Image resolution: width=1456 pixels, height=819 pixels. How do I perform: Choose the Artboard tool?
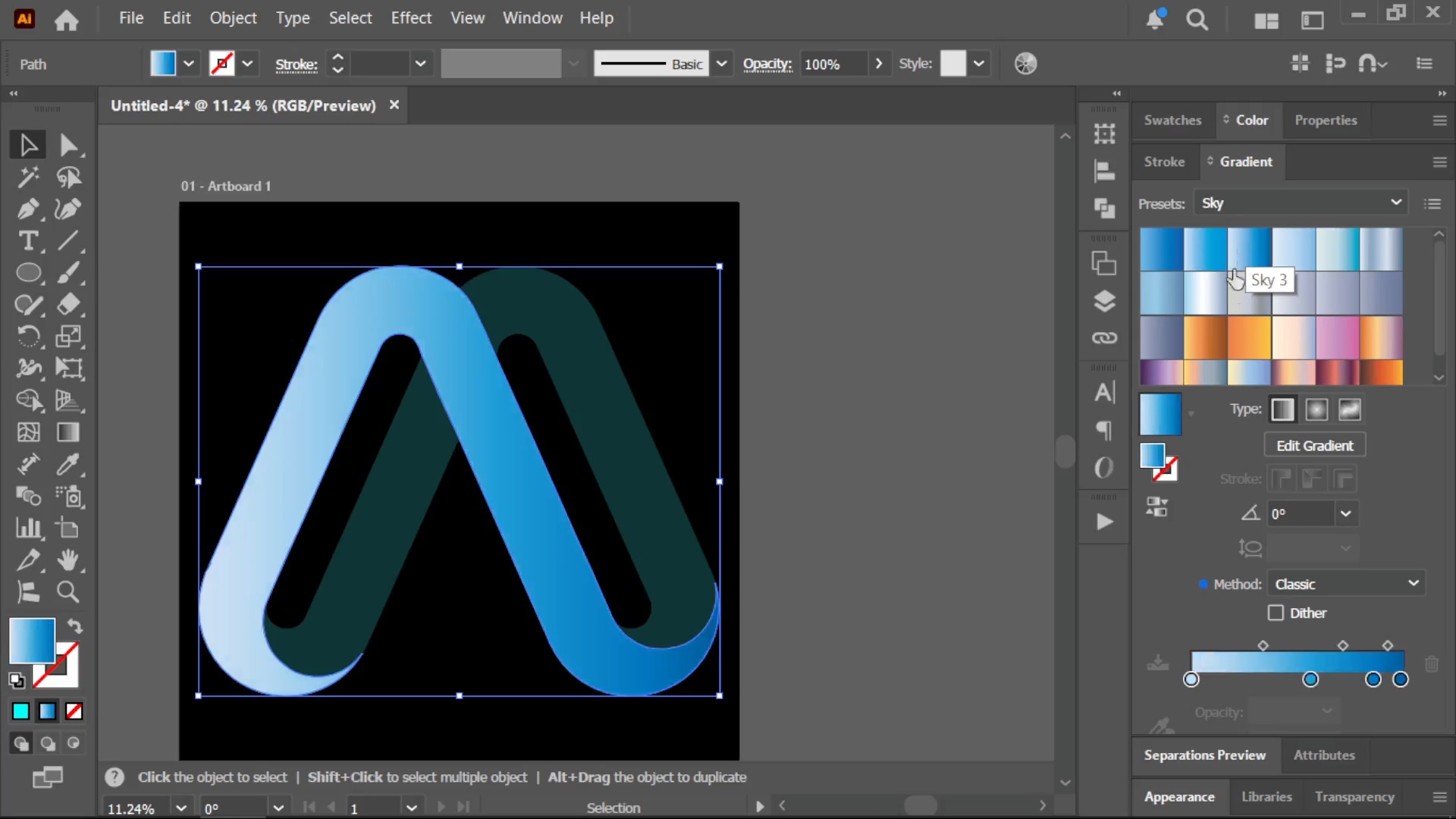[x=68, y=528]
